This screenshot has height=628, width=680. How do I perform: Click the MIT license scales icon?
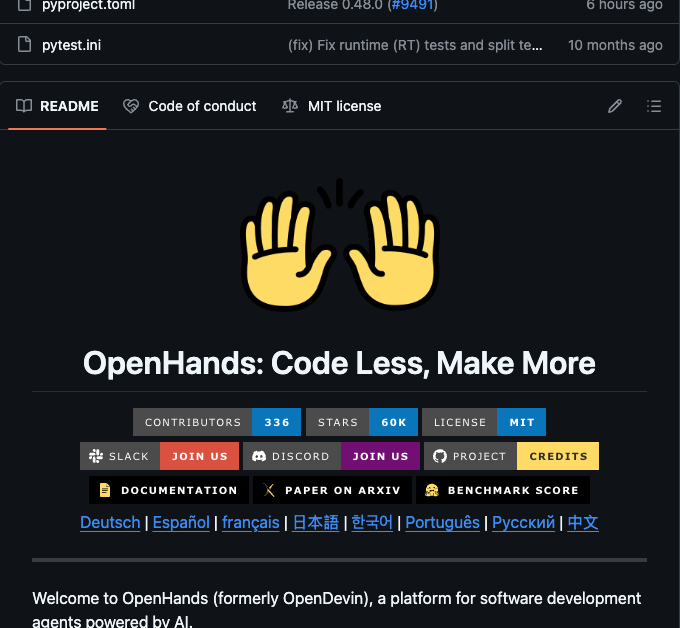coord(290,106)
